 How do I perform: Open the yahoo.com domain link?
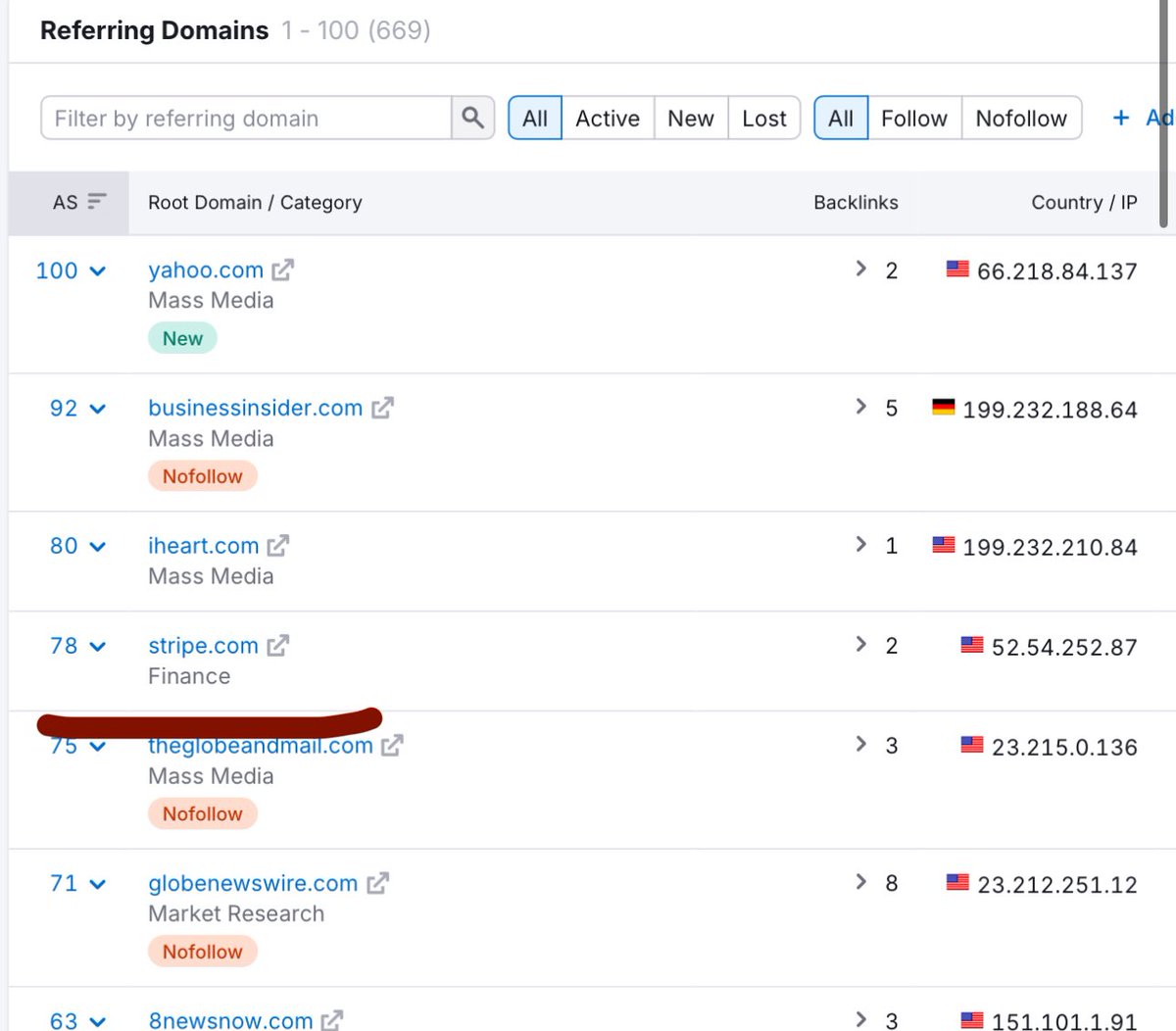tap(206, 270)
